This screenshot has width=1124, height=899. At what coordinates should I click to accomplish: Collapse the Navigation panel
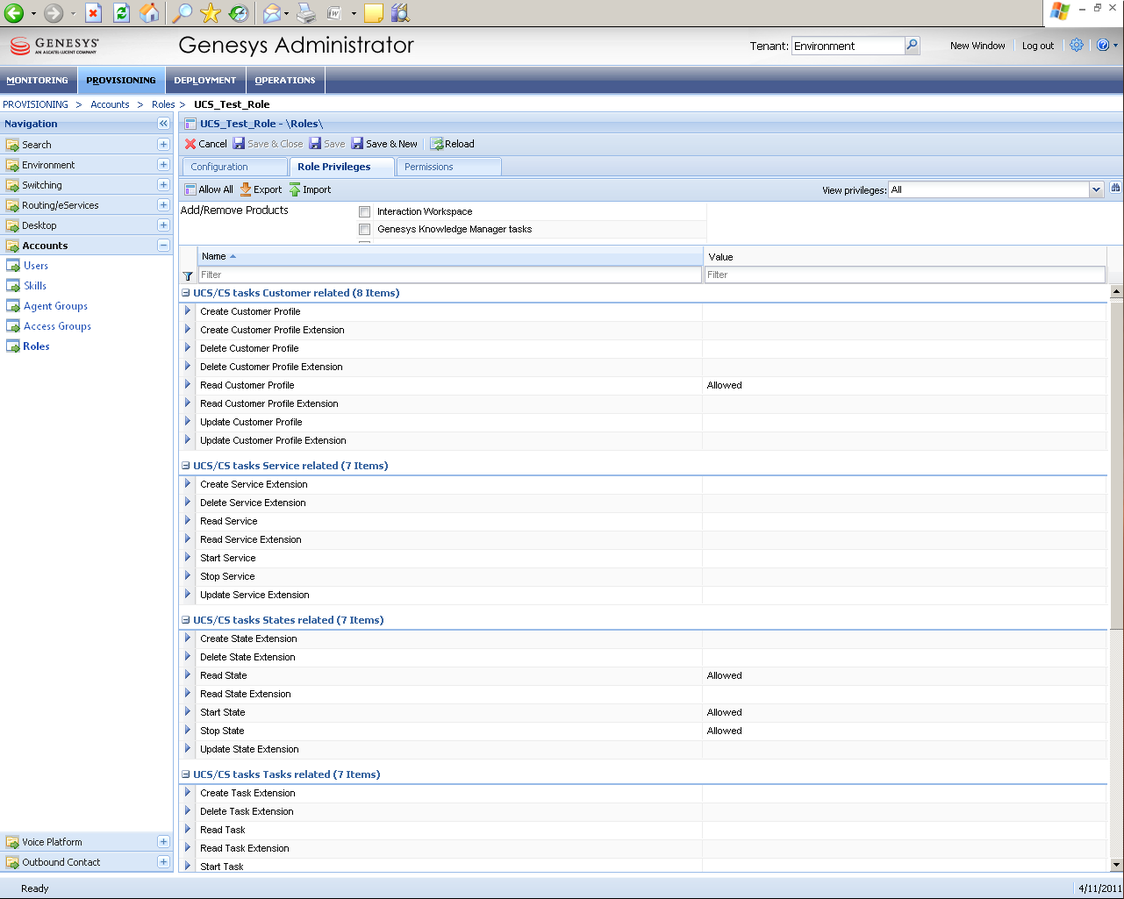(163, 123)
